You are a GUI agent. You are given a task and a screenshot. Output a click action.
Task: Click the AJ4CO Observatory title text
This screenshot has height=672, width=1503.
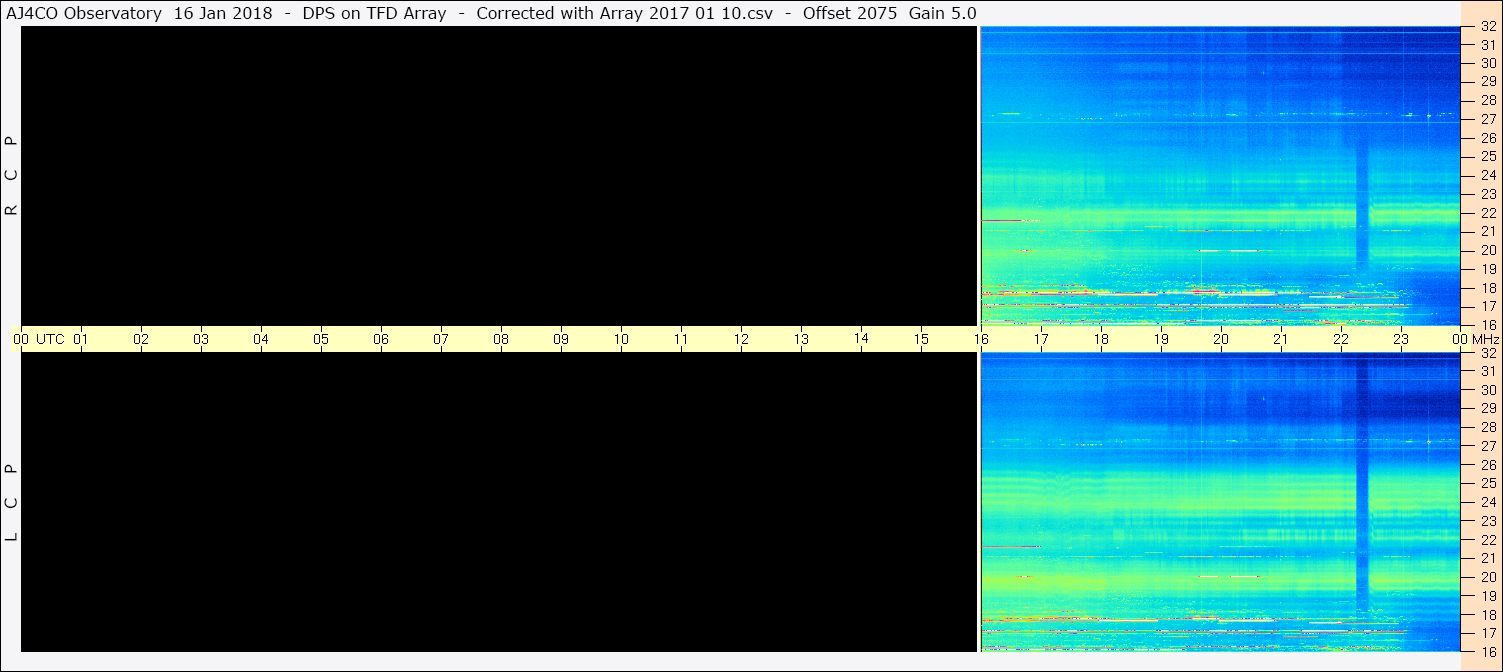coord(84,13)
